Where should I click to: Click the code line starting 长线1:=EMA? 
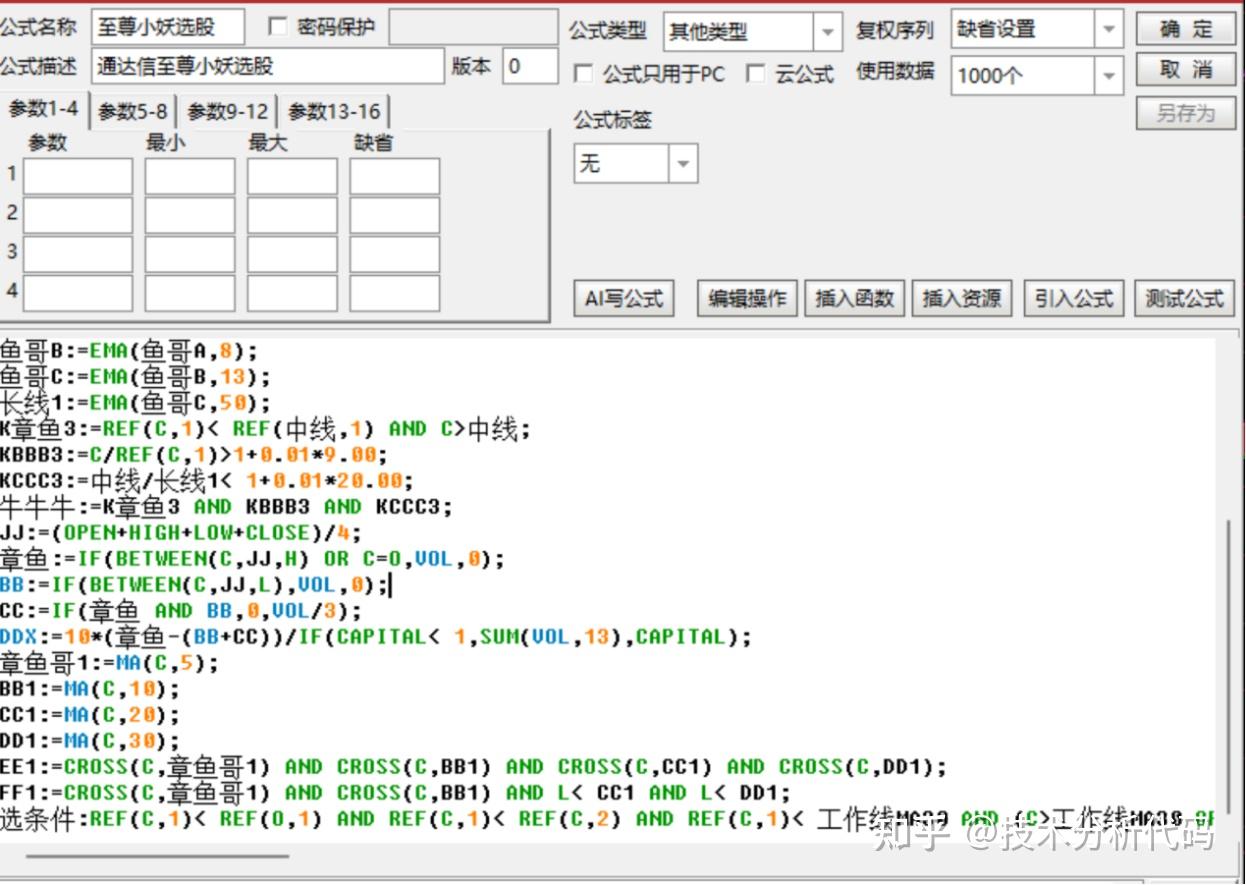pyautogui.click(x=135, y=403)
